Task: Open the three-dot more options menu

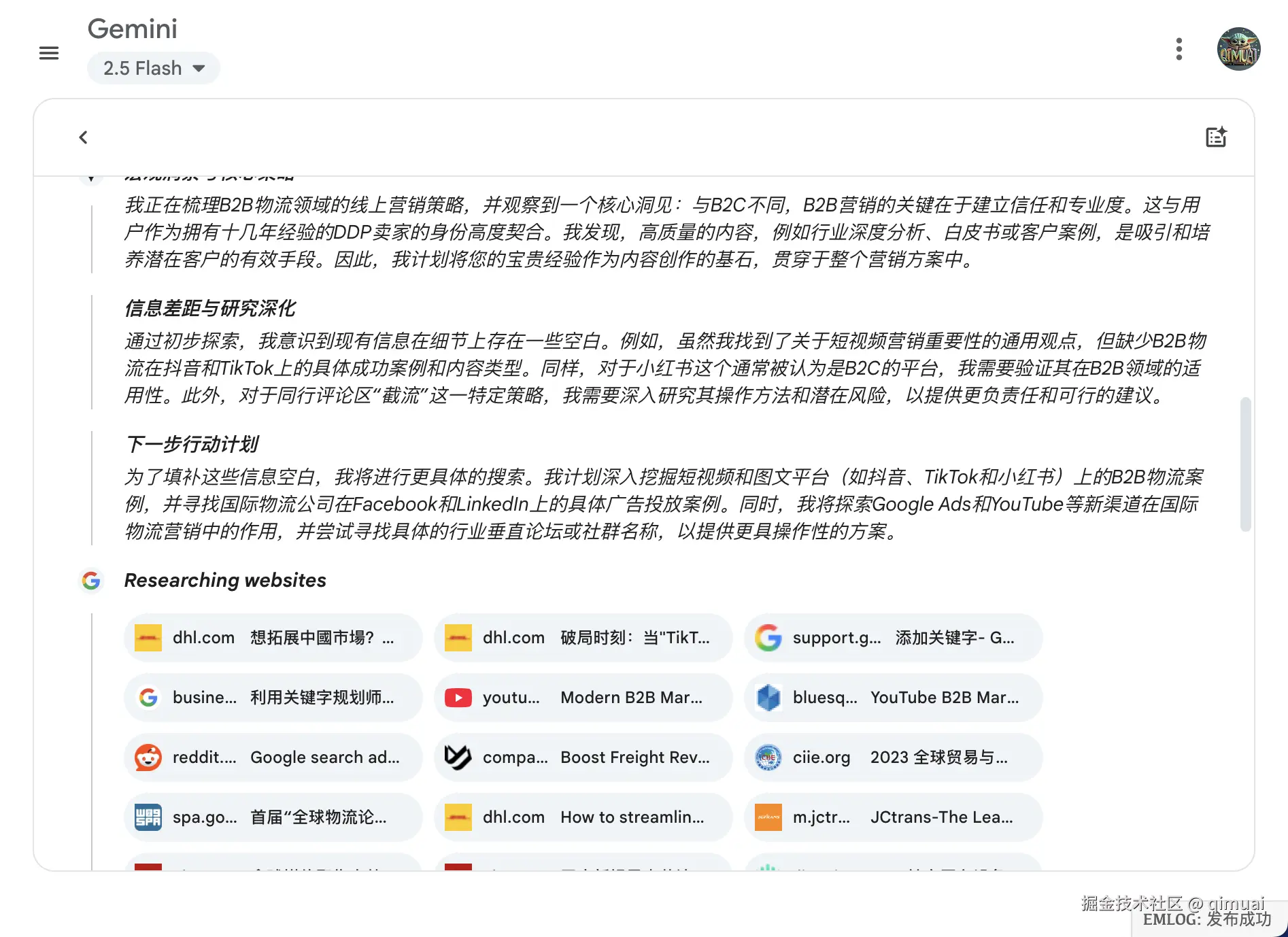Action: coord(1179,48)
